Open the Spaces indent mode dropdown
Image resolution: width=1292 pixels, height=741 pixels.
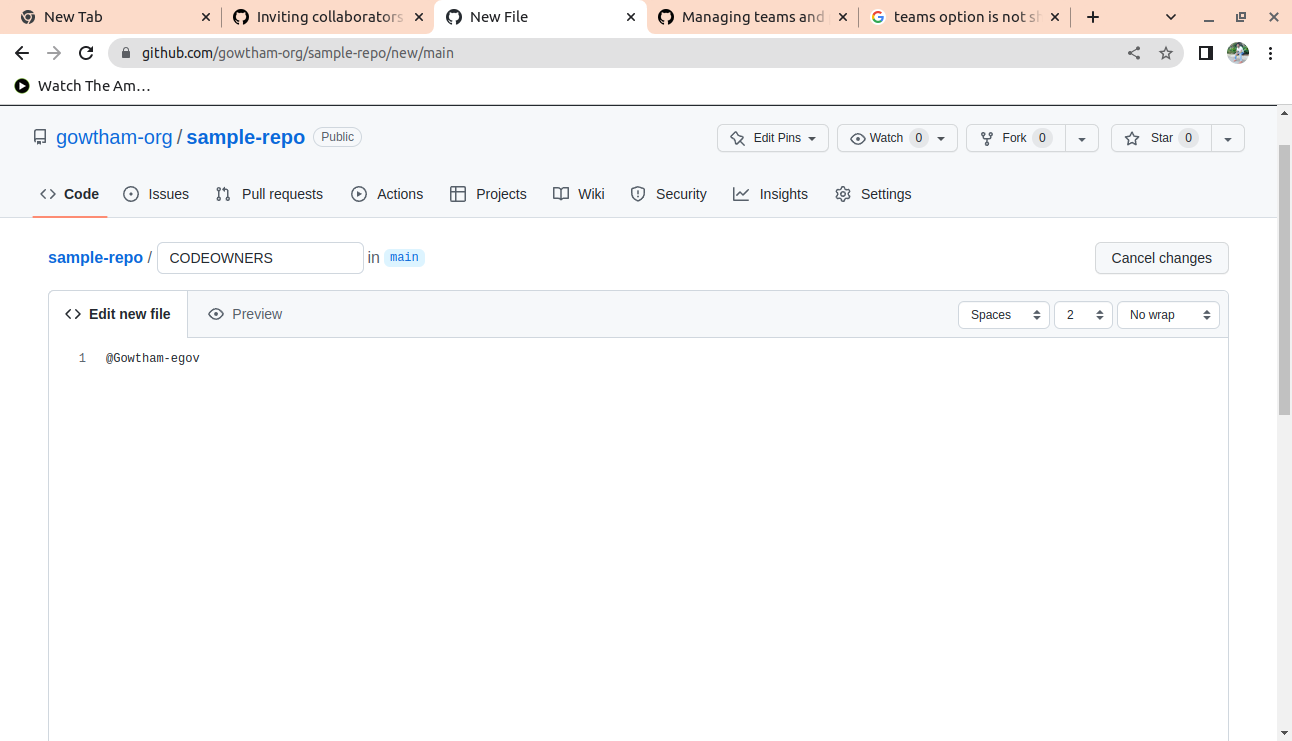click(1003, 315)
